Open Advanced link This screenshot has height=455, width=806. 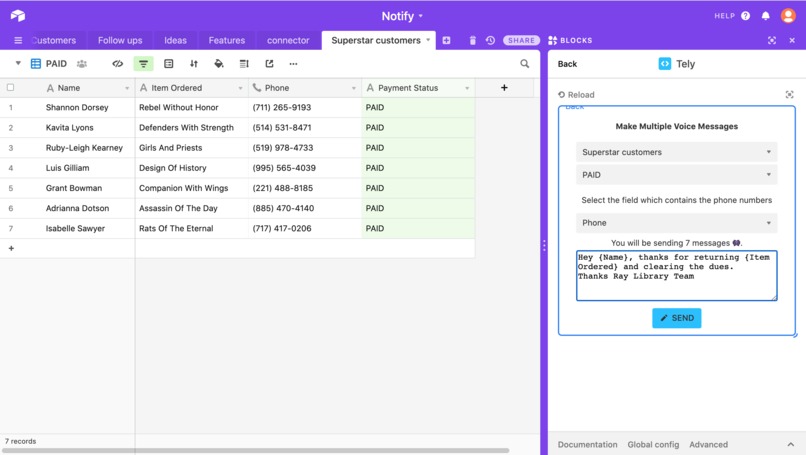pyautogui.click(x=708, y=444)
